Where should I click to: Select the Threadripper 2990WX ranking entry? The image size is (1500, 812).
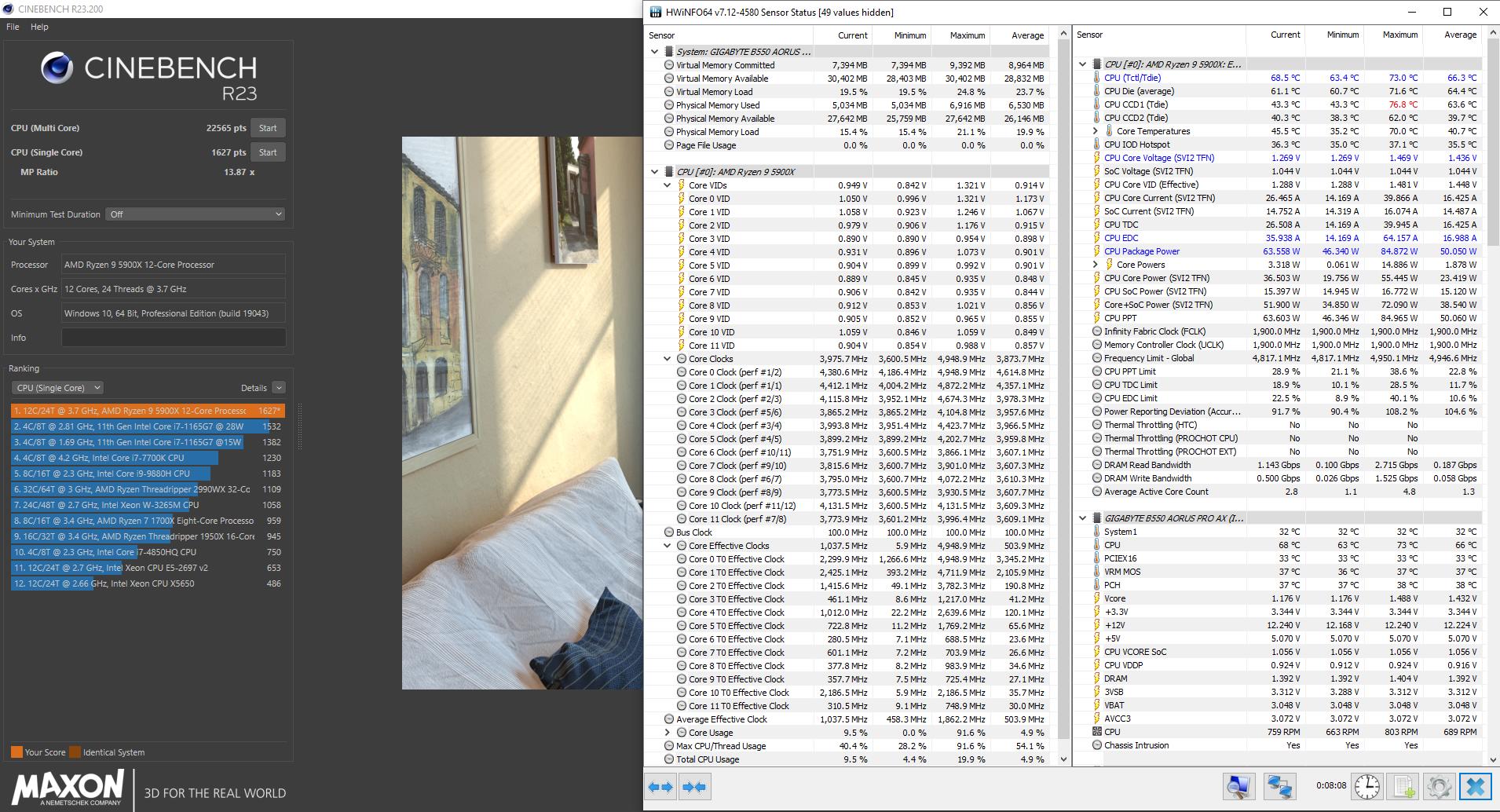click(x=148, y=489)
